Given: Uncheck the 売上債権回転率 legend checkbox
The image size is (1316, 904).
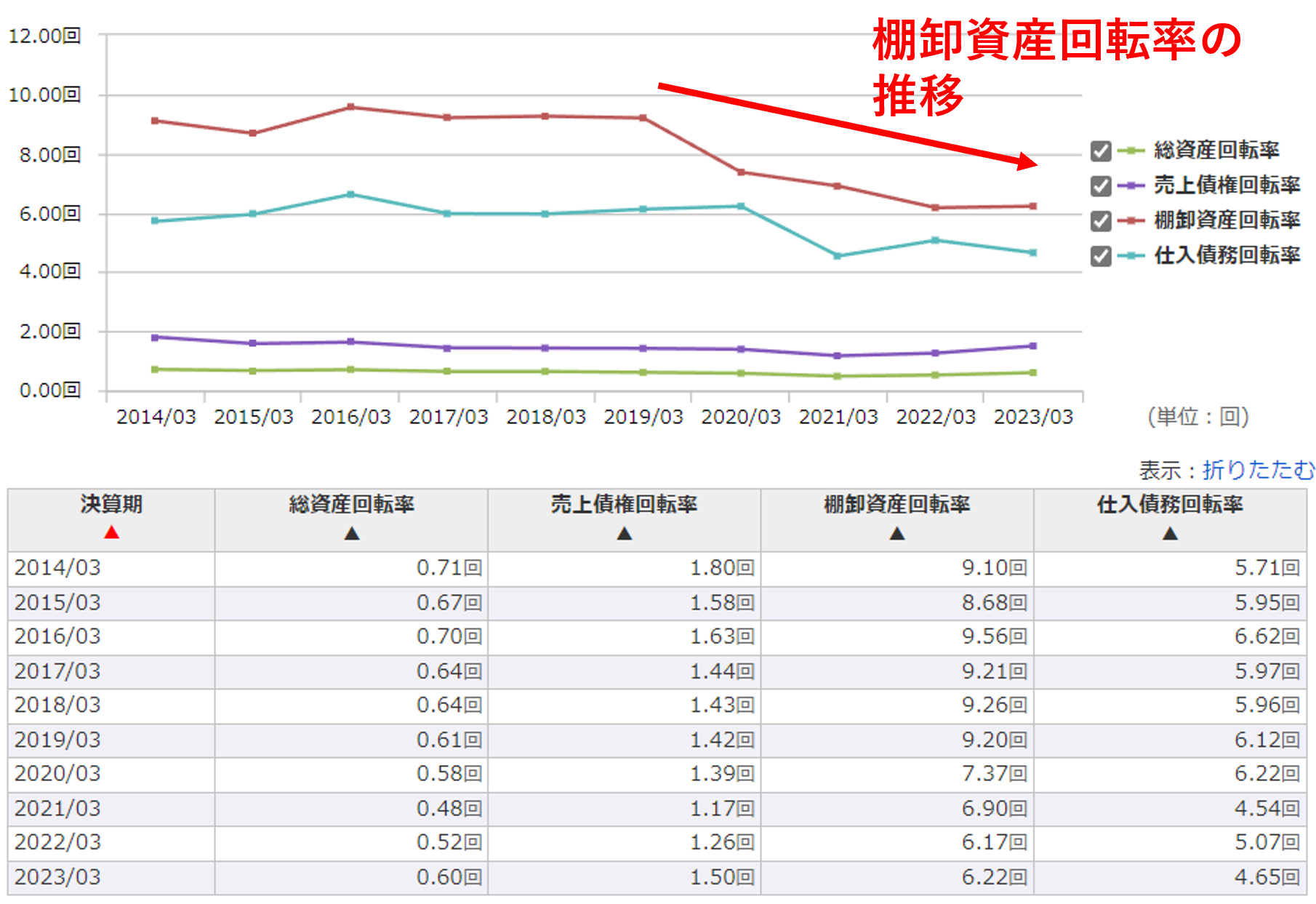Looking at the screenshot, I should tap(1101, 186).
